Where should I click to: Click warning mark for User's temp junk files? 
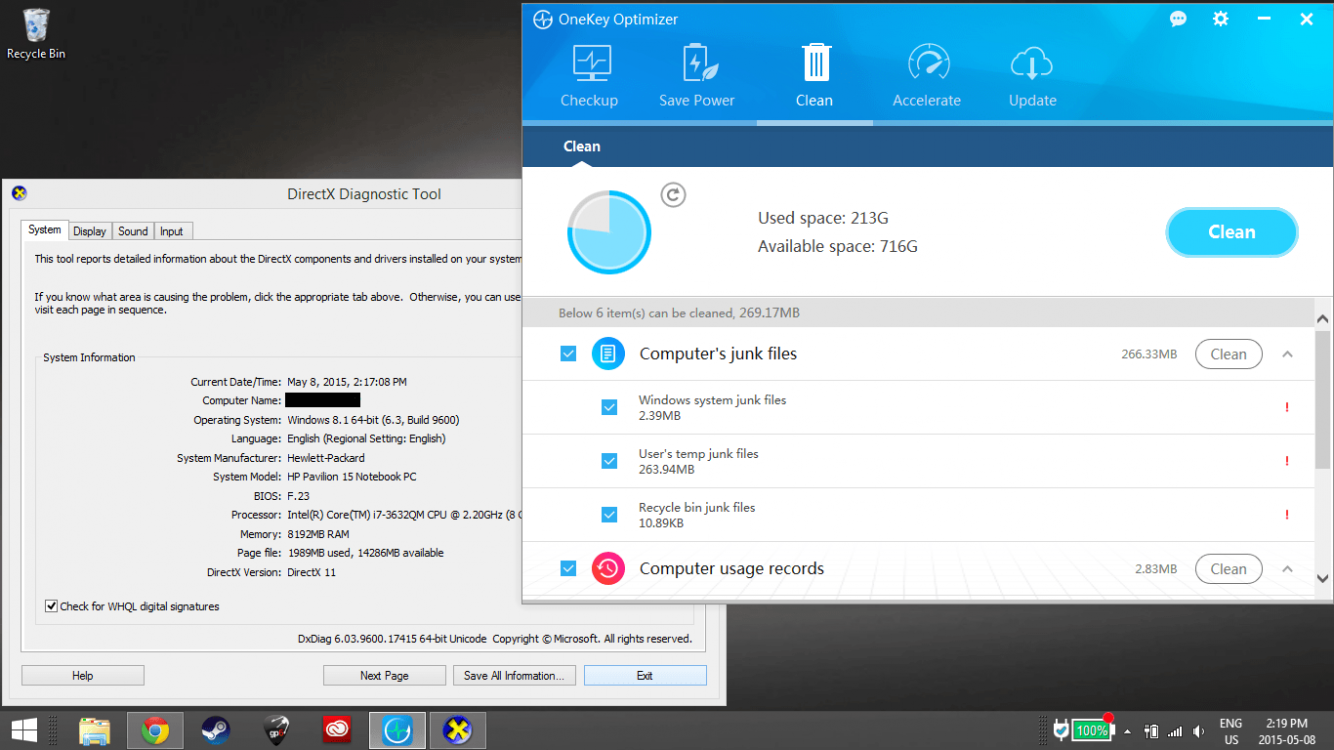[1287, 462]
